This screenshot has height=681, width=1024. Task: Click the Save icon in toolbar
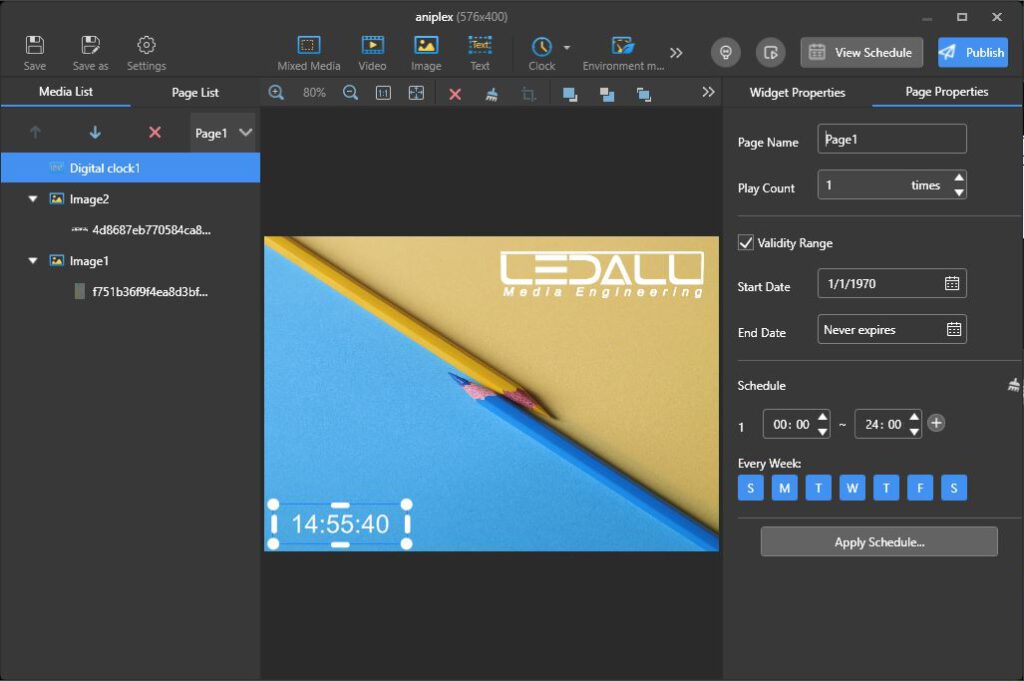pos(35,46)
